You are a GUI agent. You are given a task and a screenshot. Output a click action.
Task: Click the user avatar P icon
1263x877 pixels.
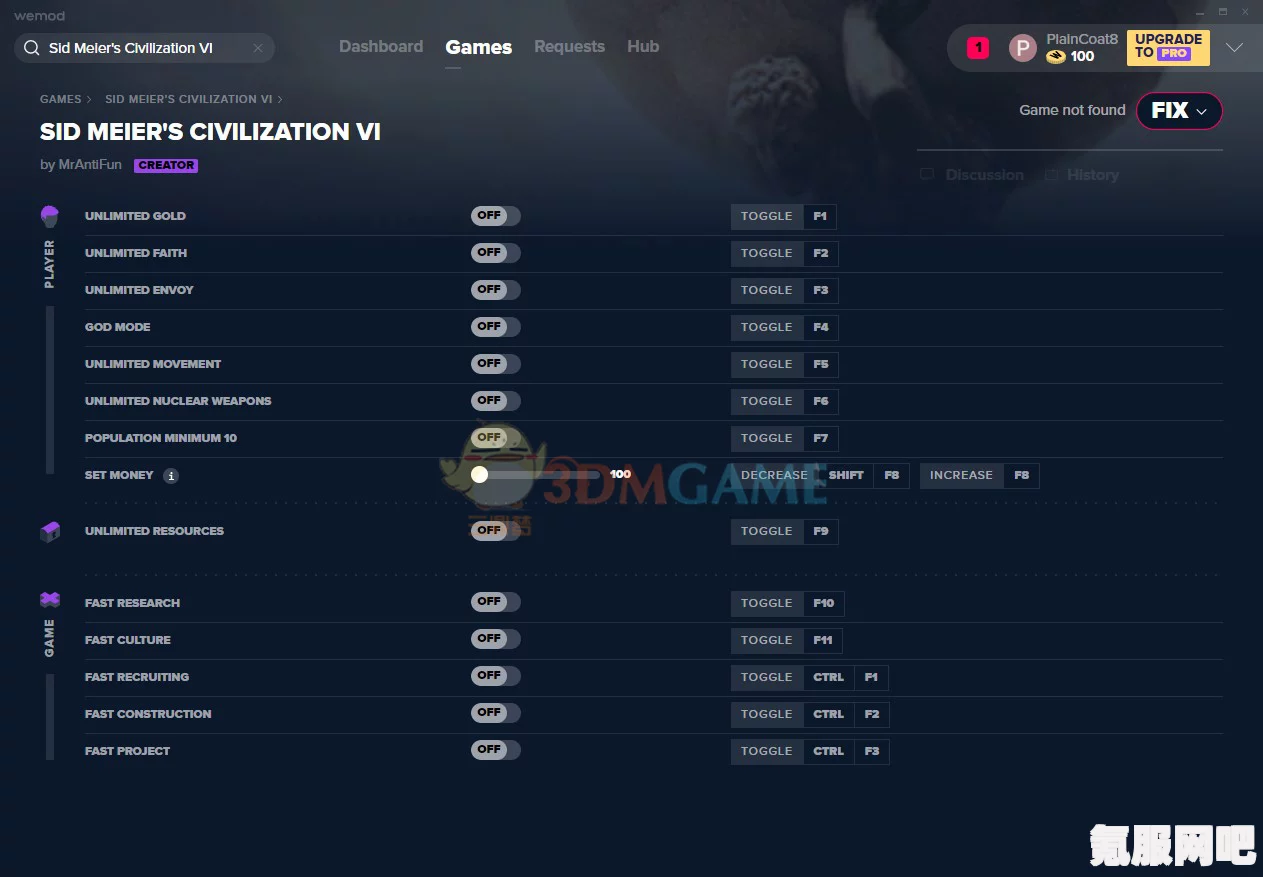coord(1023,47)
